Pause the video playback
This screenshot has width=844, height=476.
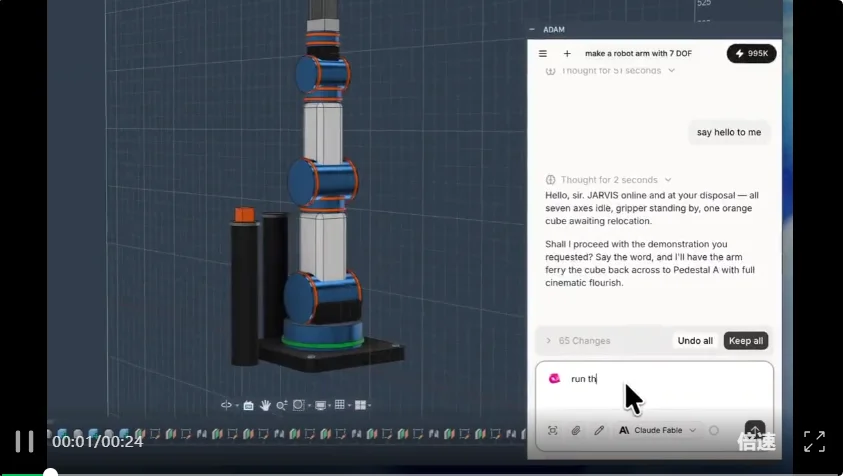(x=24, y=441)
